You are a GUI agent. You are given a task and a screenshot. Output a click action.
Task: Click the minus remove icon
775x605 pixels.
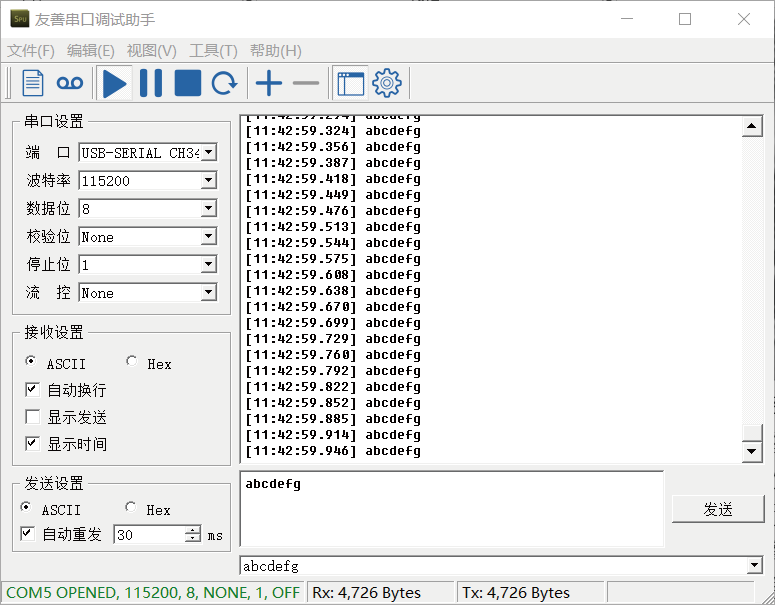click(x=306, y=83)
